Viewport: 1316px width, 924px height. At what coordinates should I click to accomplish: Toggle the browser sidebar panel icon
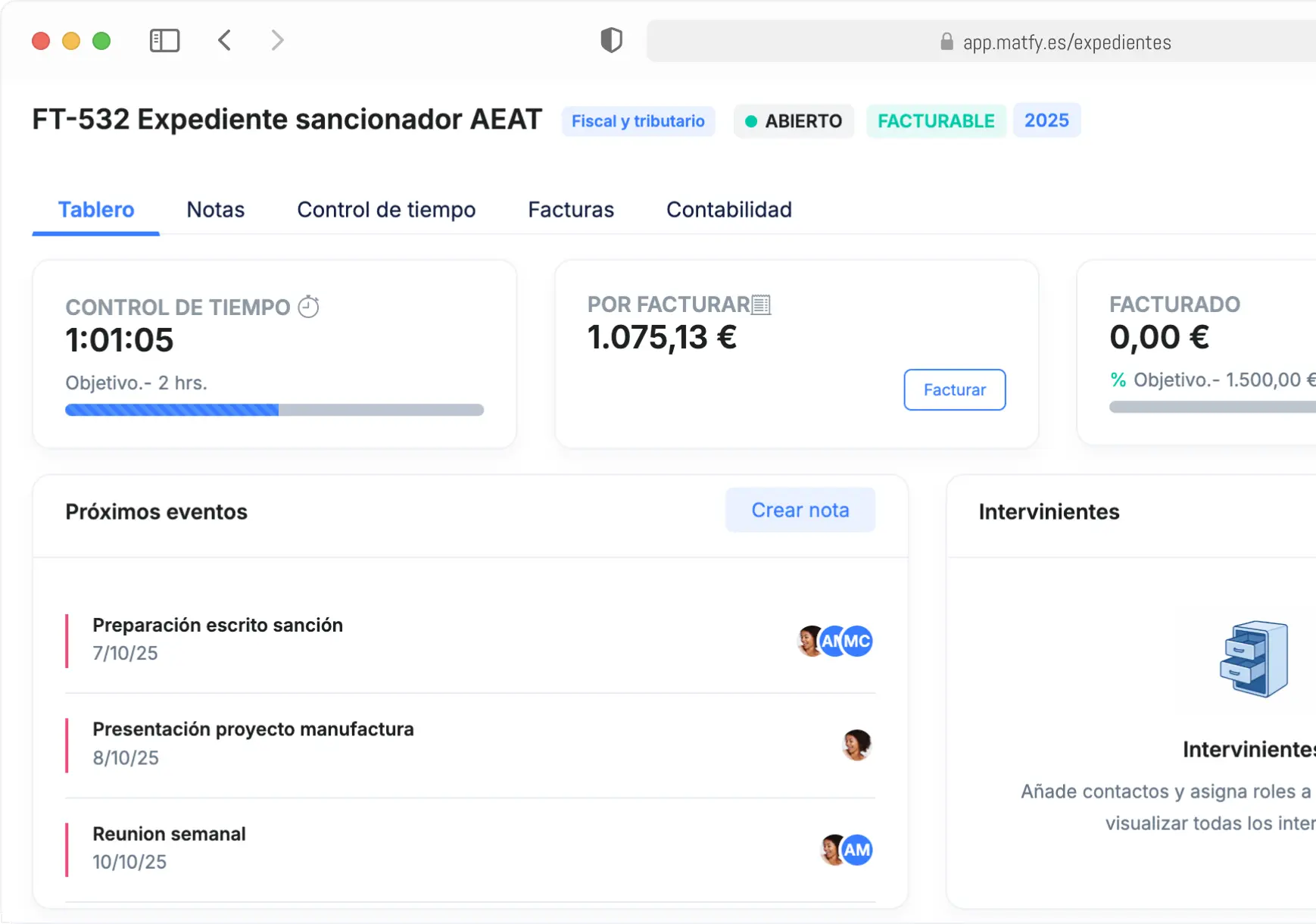point(164,41)
